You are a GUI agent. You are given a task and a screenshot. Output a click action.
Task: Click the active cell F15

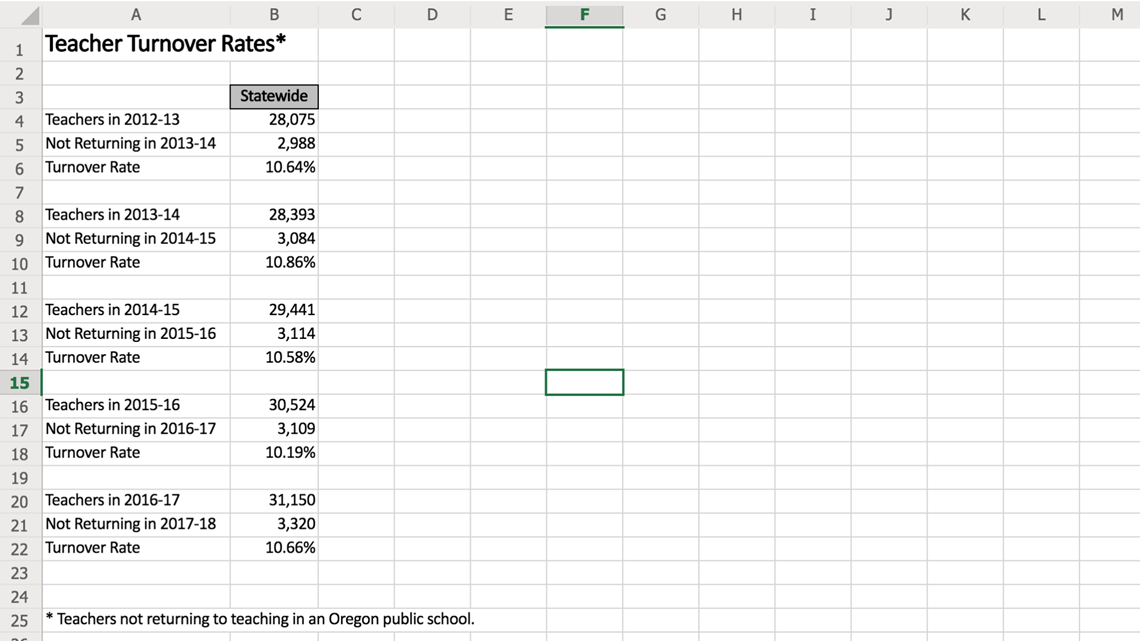(585, 382)
